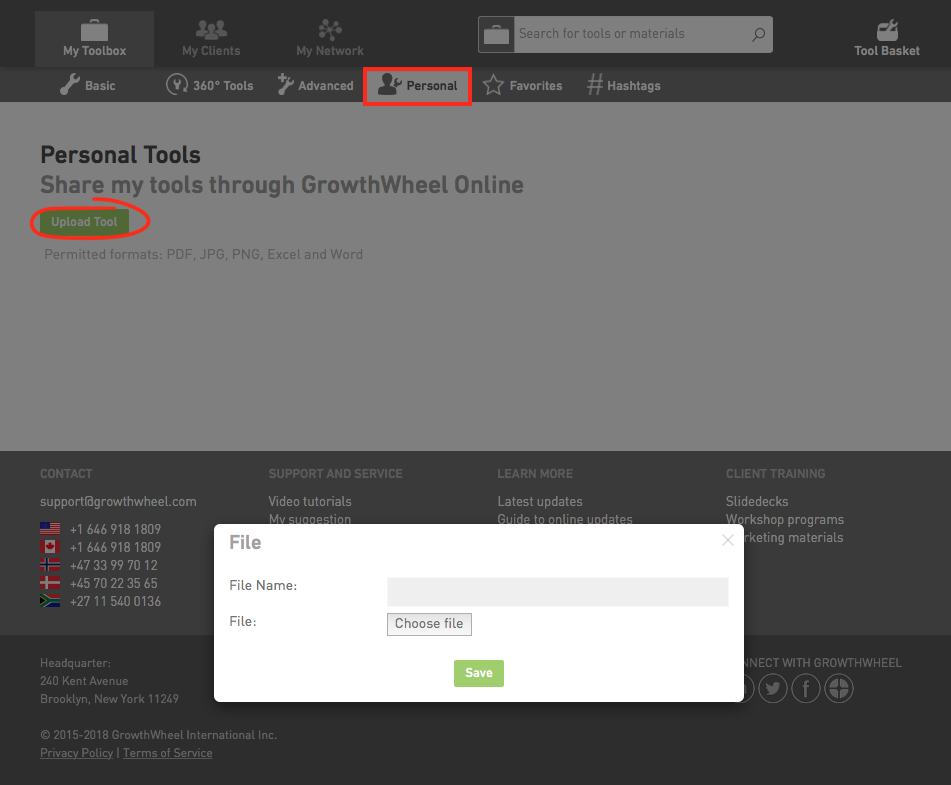The width and height of the screenshot is (951, 785).
Task: Click the Denmark flag icon
Action: pyautogui.click(x=50, y=583)
